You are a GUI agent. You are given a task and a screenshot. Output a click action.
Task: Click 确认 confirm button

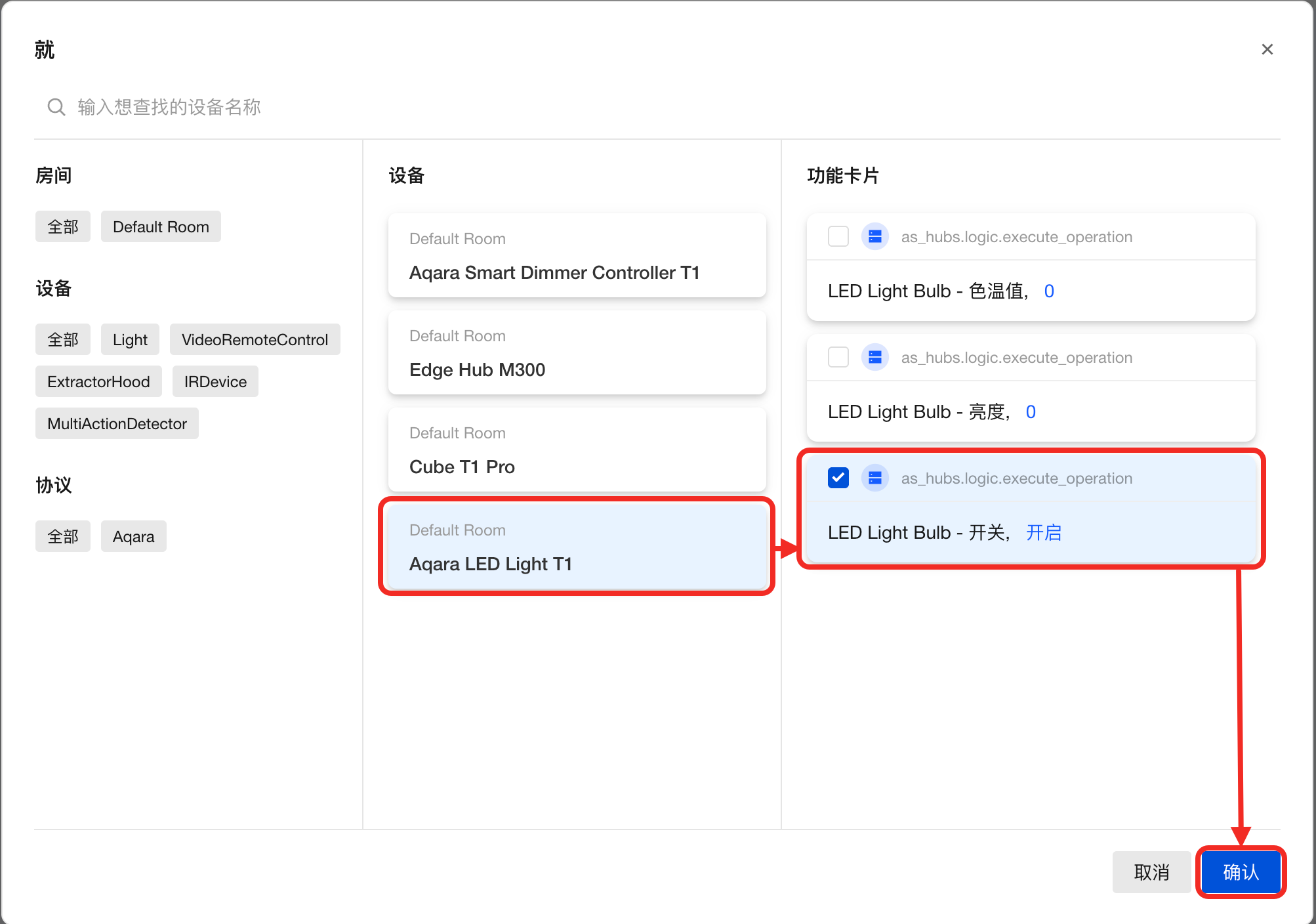tap(1240, 872)
